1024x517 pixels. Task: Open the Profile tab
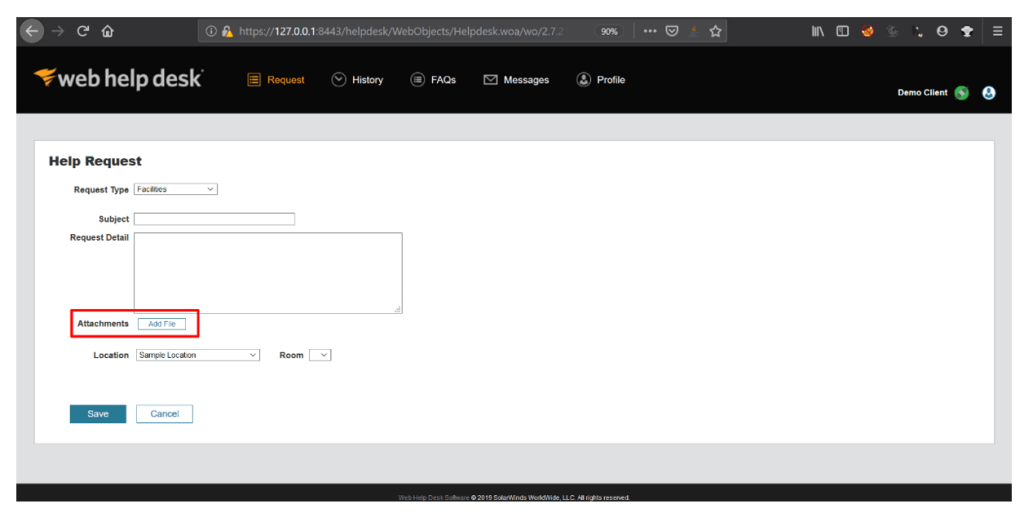pos(601,80)
